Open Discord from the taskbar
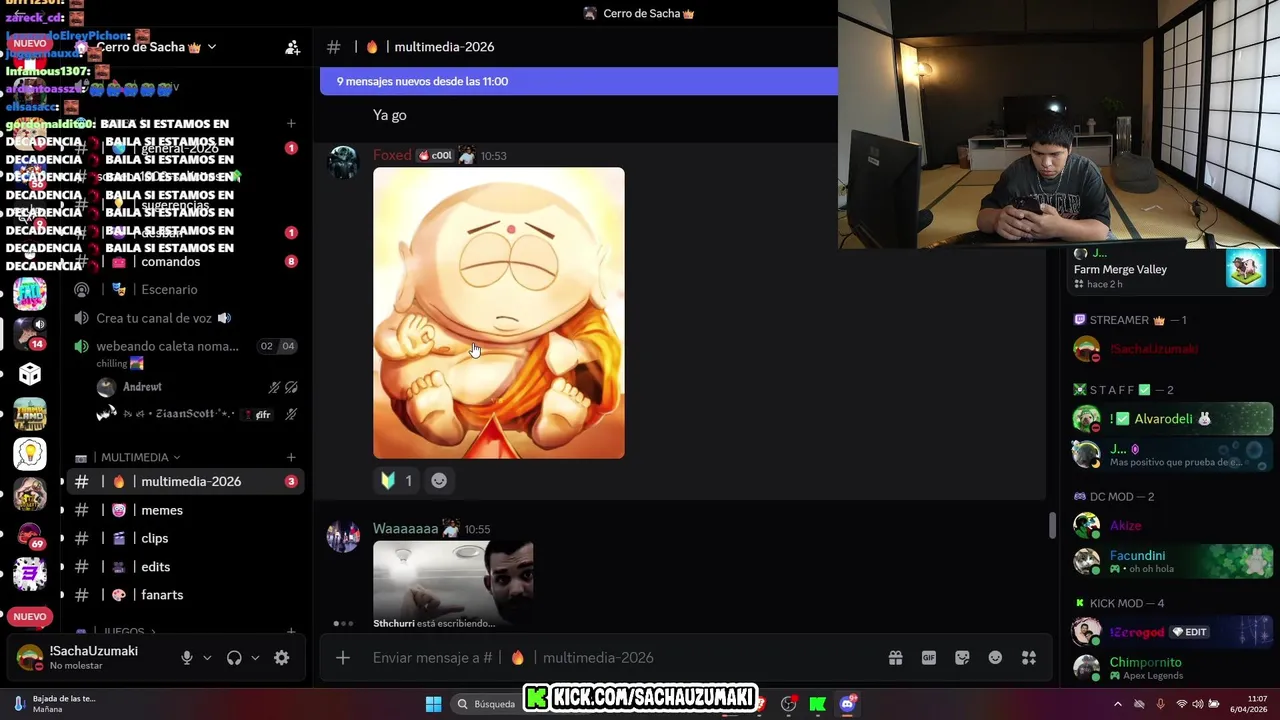1280x720 pixels. coord(848,704)
